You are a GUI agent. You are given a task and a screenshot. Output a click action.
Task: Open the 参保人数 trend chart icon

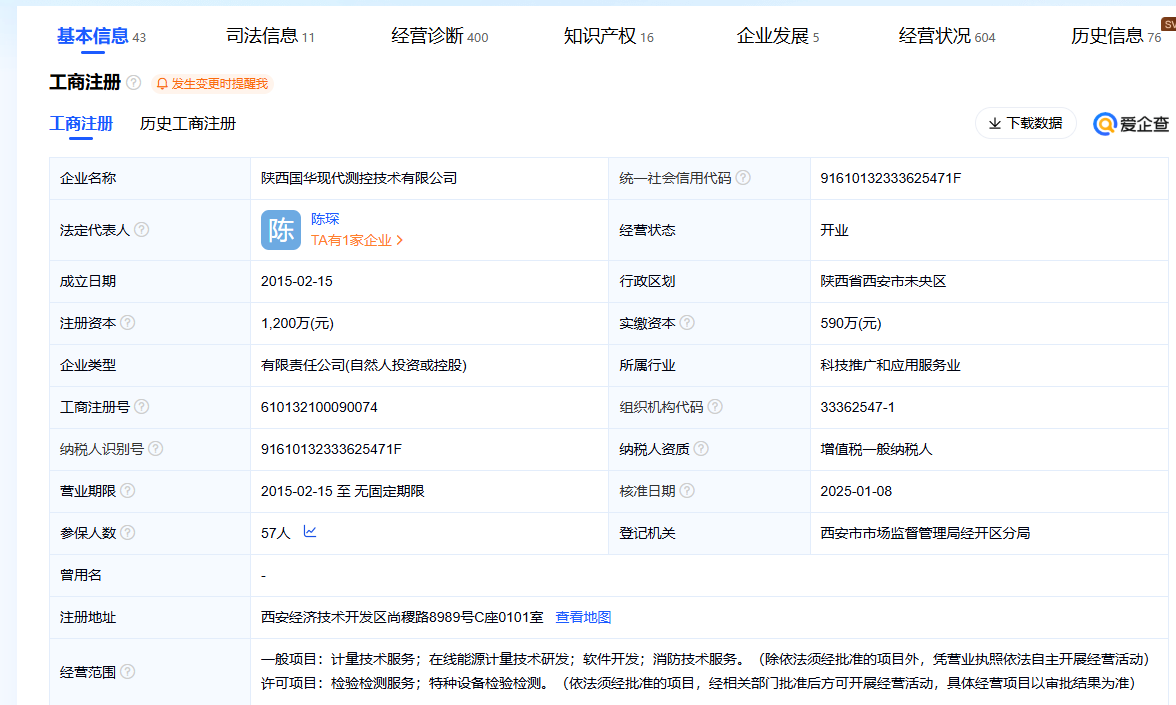pyautogui.click(x=310, y=532)
